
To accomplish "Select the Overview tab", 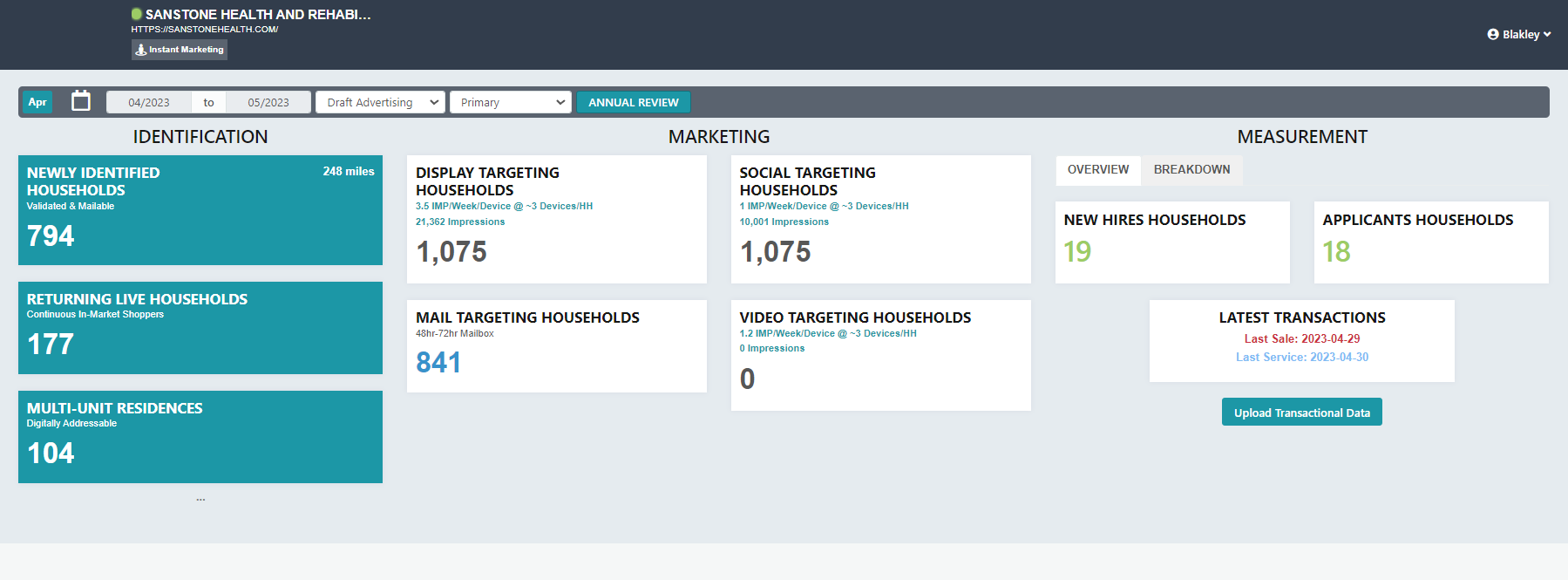I will (x=1098, y=169).
